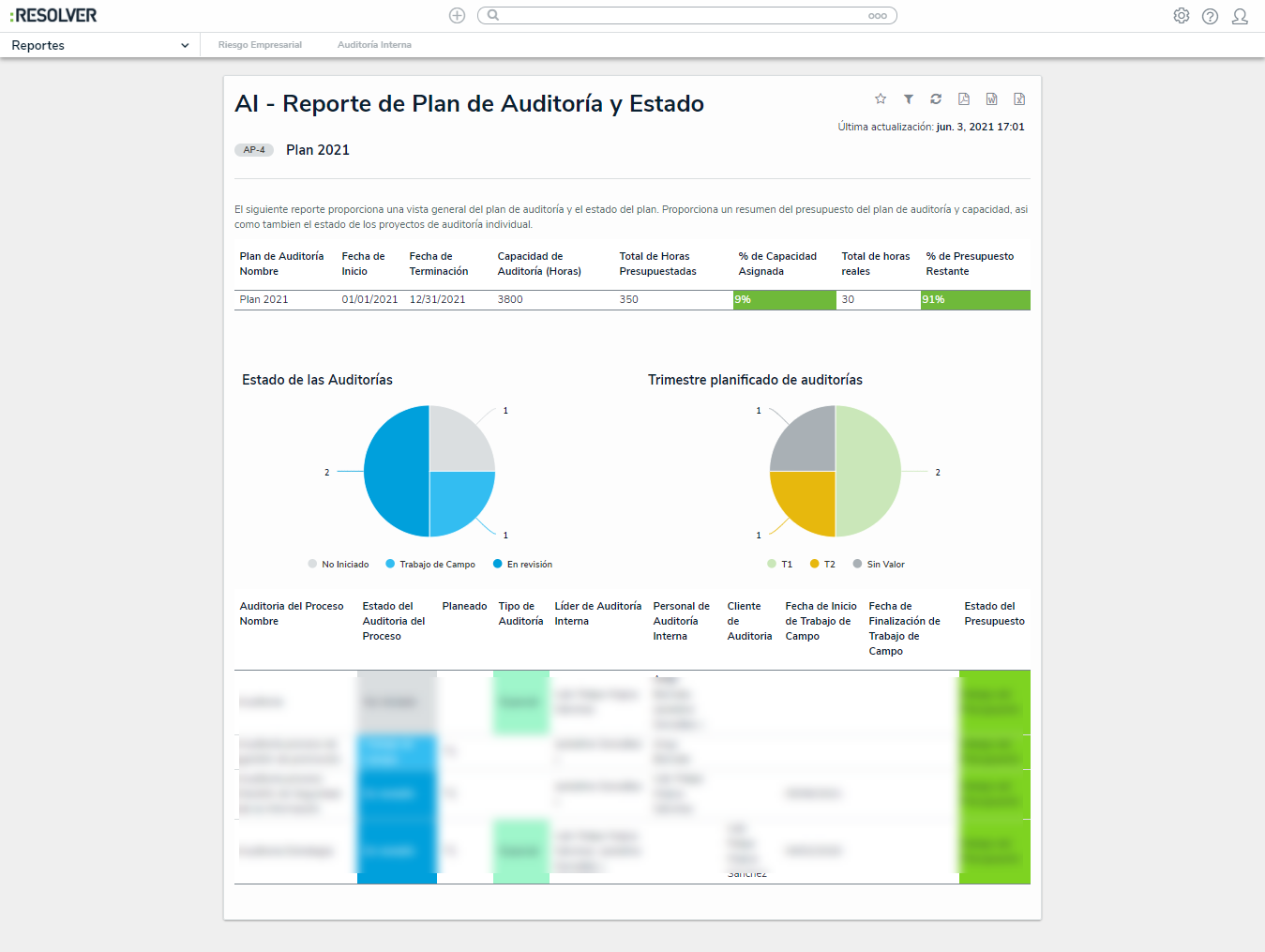This screenshot has height=952, width=1265.
Task: Open the help question mark icon
Action: click(1211, 16)
